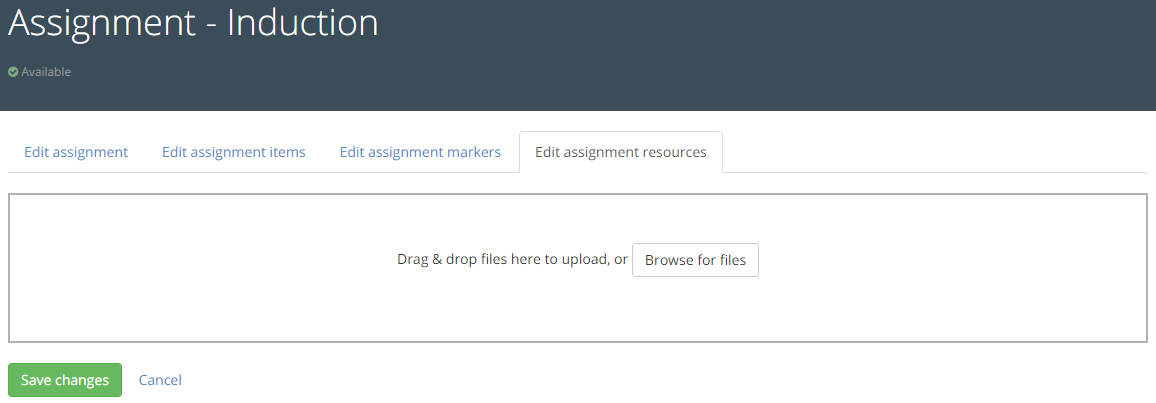
Task: Click the availability status check icon
Action: (13, 72)
